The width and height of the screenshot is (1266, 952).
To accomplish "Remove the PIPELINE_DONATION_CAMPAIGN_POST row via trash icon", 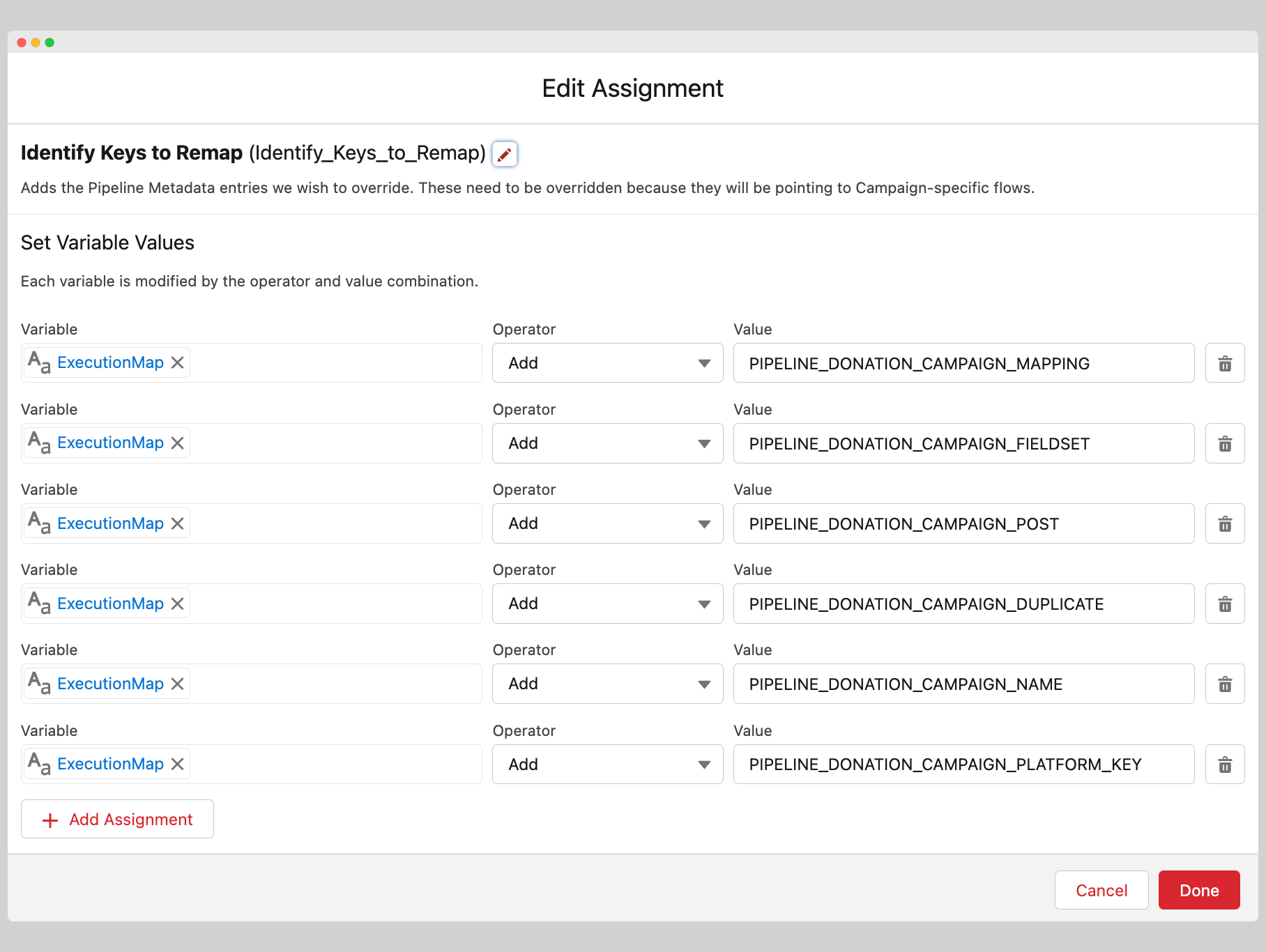I will [1224, 523].
